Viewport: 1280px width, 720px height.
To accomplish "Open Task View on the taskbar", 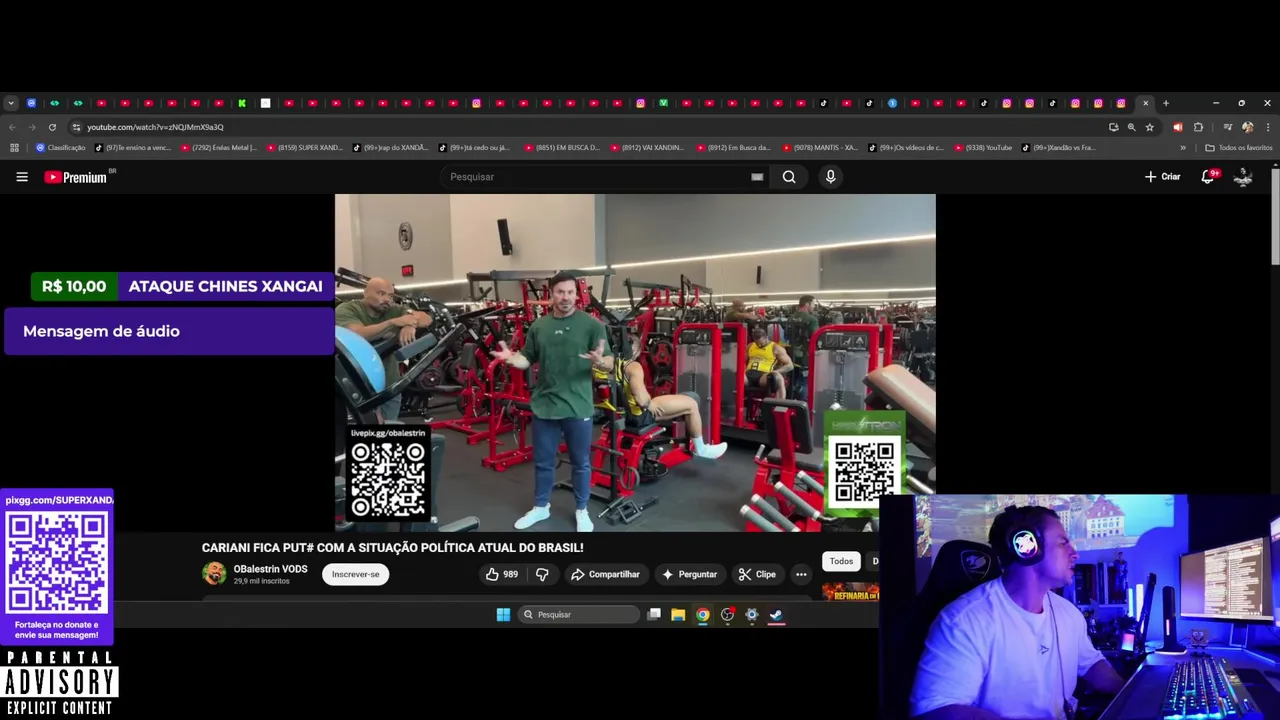I will pyautogui.click(x=654, y=615).
